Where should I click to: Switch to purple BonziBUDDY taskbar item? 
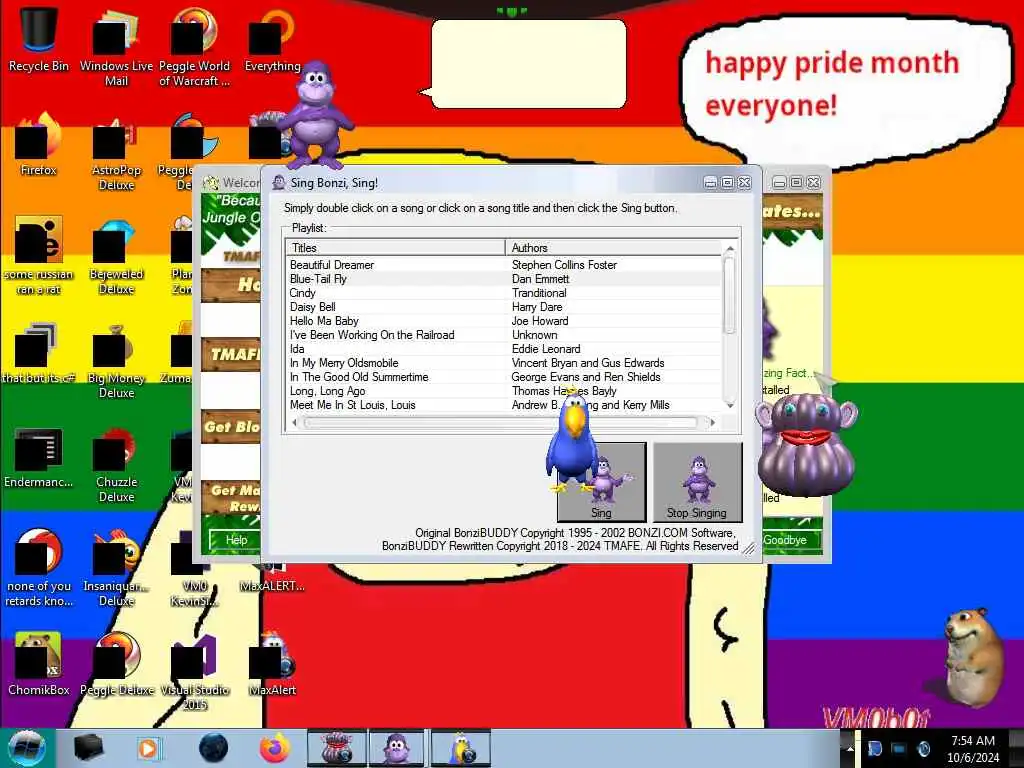(397, 748)
